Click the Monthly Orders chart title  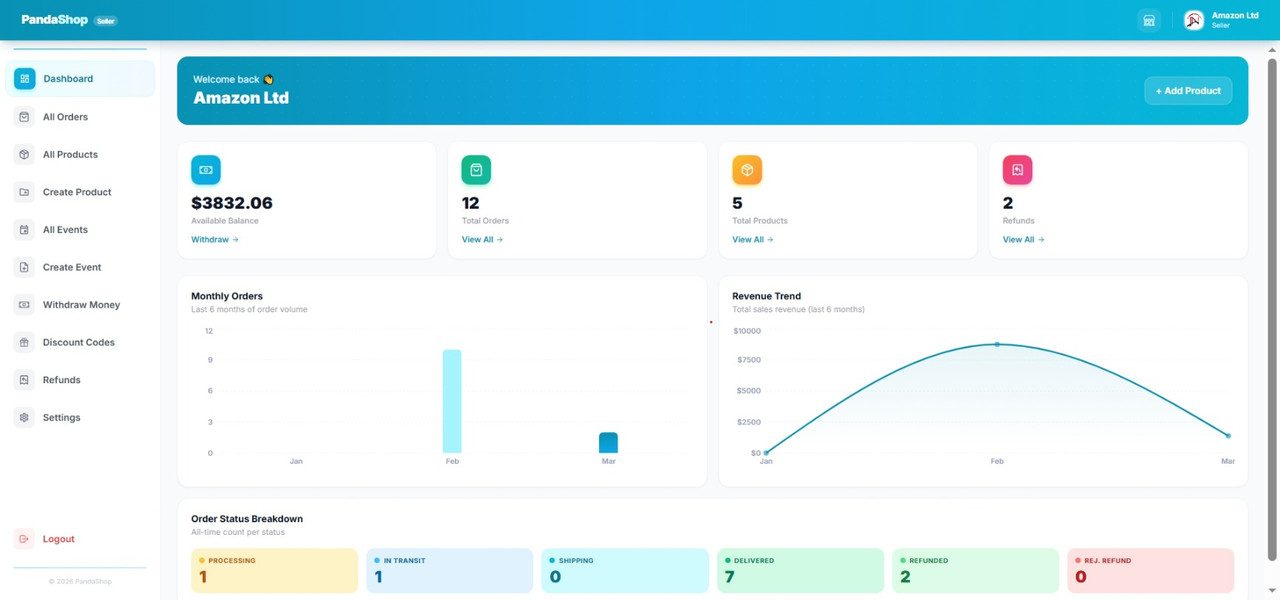227,296
